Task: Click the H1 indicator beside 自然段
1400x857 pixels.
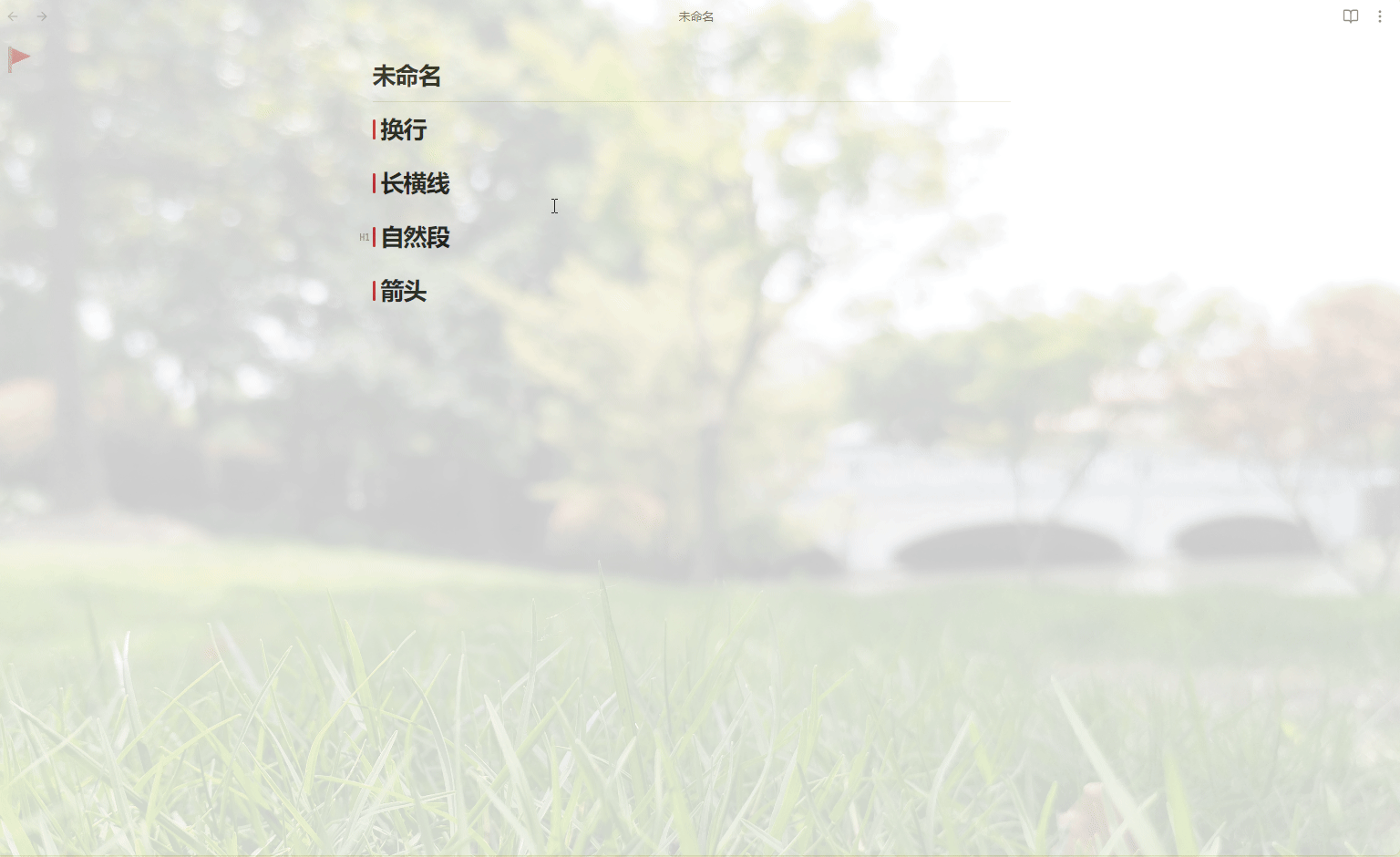Action: click(x=364, y=238)
